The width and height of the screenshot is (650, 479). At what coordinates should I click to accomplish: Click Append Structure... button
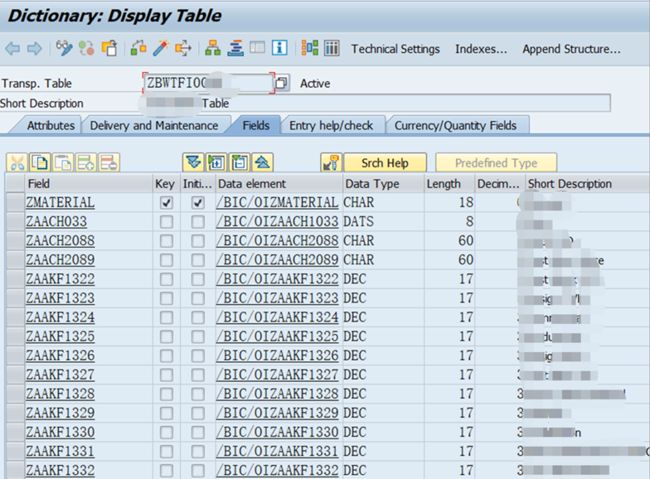coord(571,49)
